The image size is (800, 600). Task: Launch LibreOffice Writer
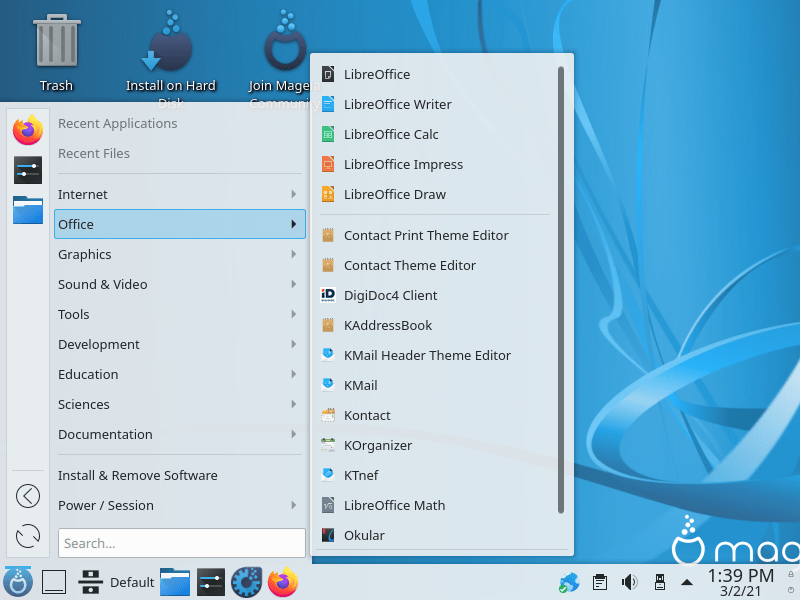pos(435,105)
